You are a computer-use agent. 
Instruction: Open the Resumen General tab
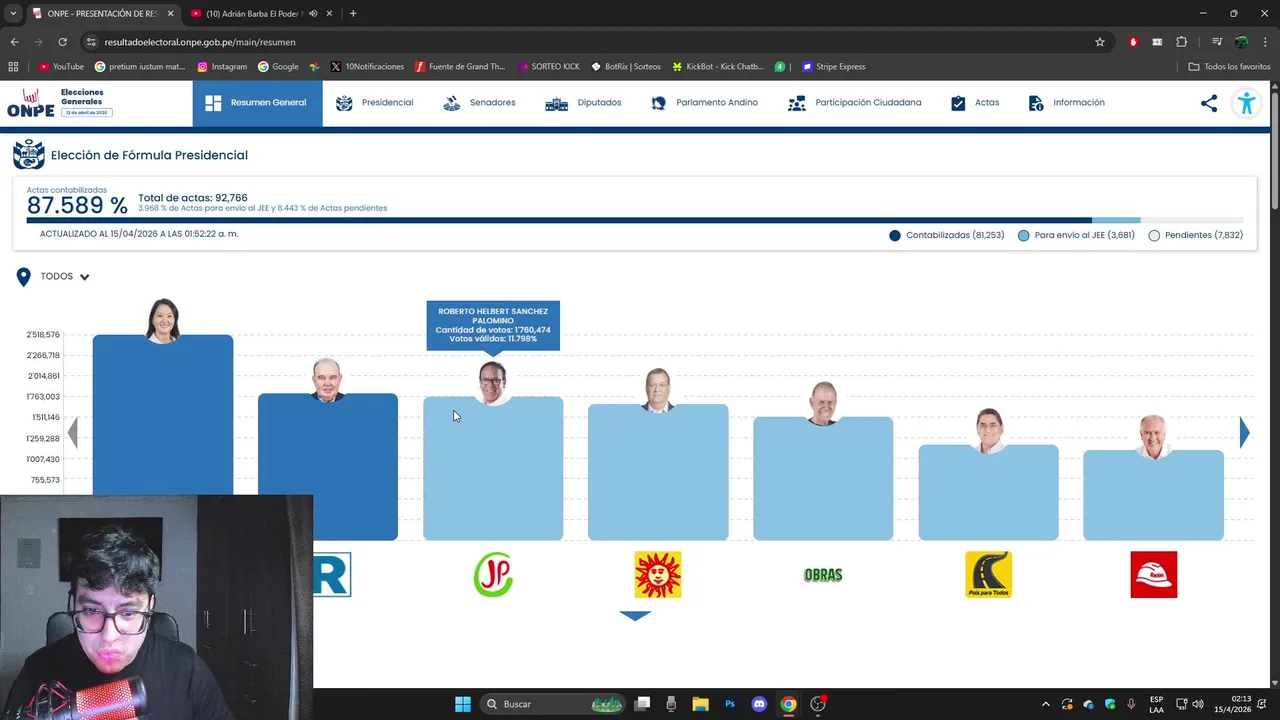point(257,103)
